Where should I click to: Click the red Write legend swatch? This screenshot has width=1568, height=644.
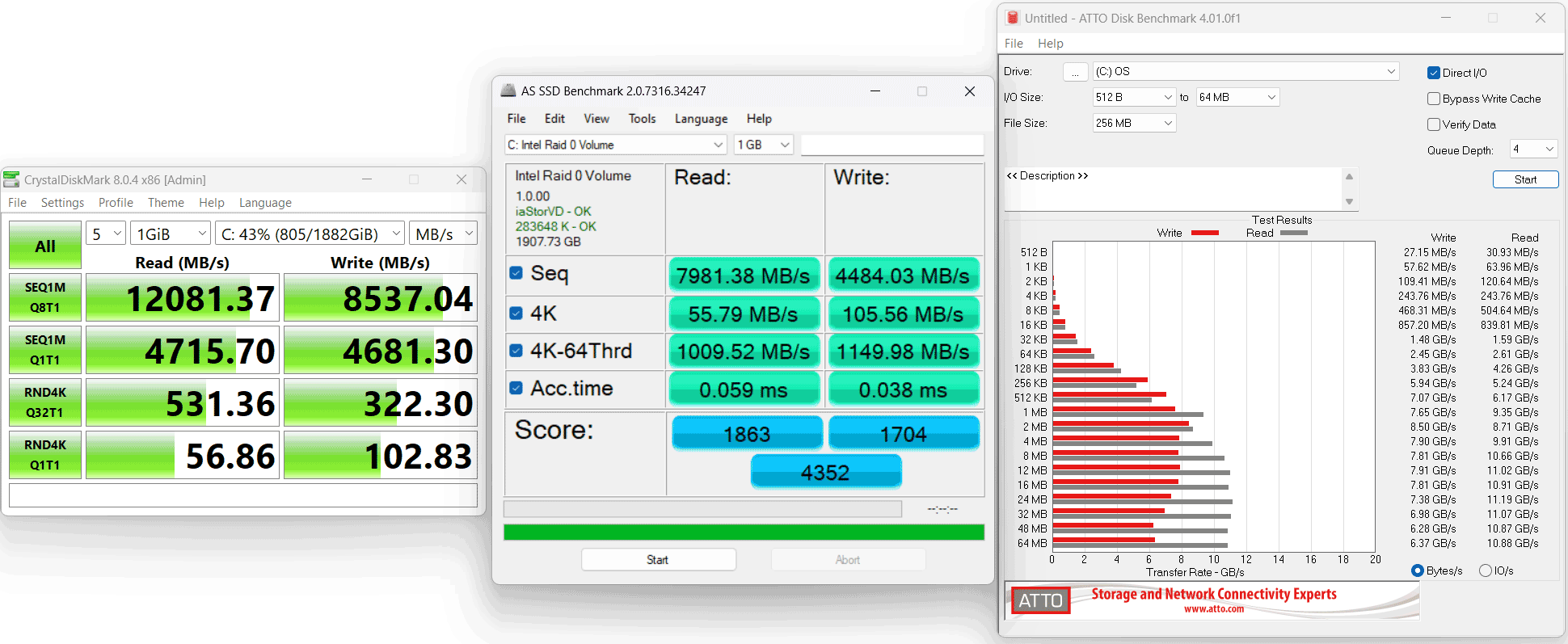click(x=1205, y=233)
